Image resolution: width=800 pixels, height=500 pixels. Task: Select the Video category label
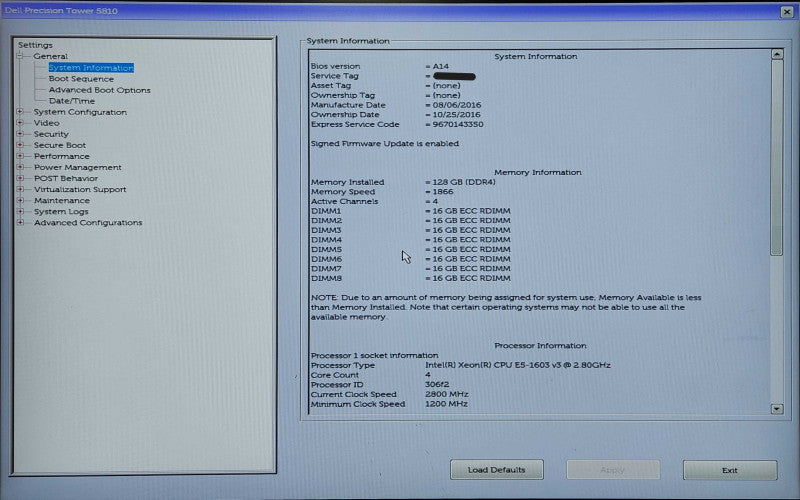pyautogui.click(x=46, y=123)
